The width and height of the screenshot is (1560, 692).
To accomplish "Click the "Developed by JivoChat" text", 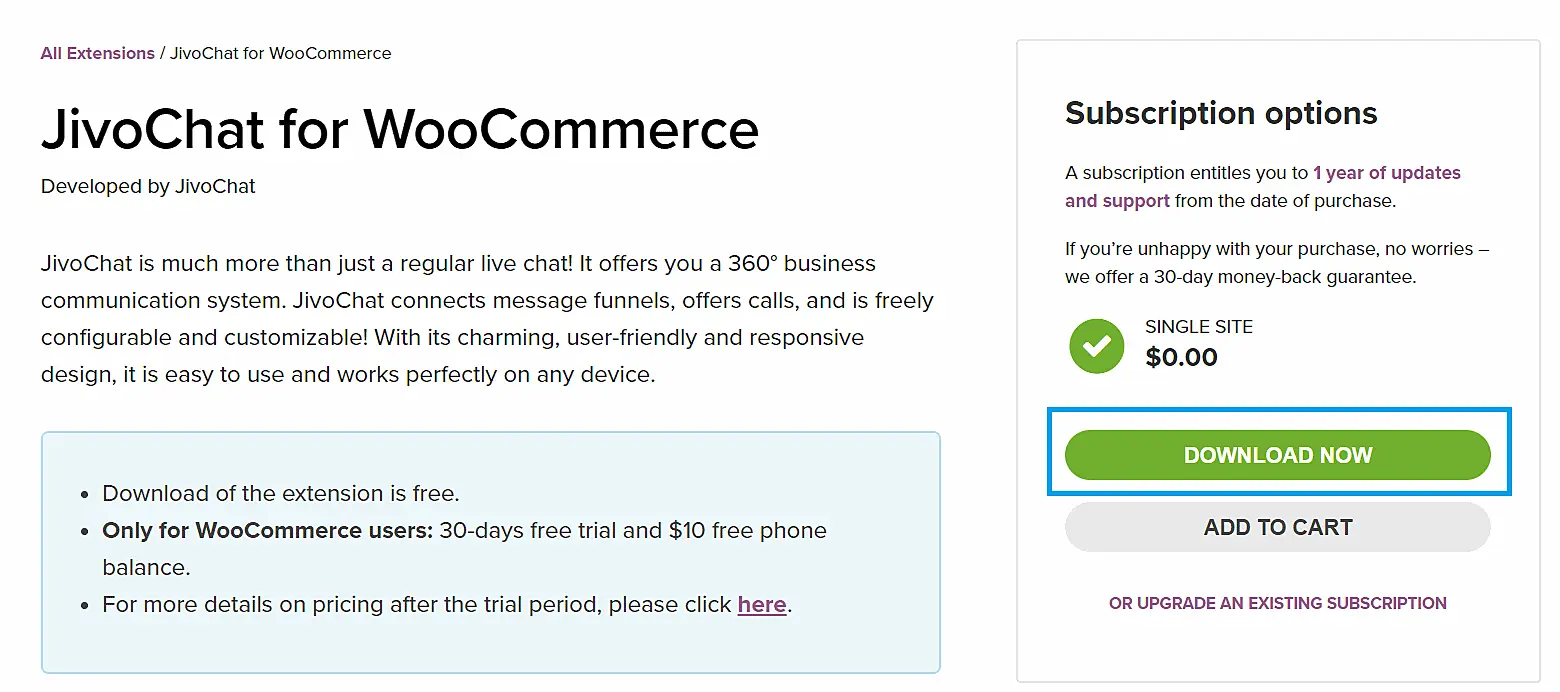I will [x=148, y=186].
